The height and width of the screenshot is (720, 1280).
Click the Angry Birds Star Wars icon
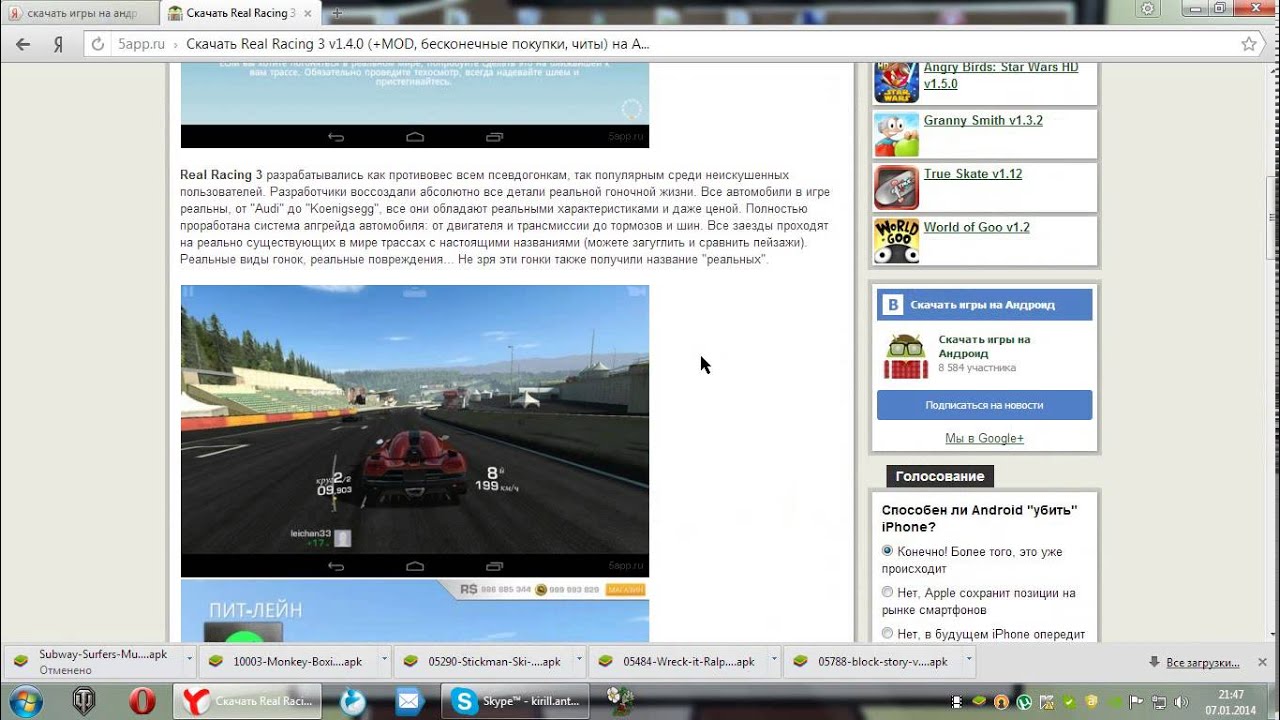tap(896, 82)
